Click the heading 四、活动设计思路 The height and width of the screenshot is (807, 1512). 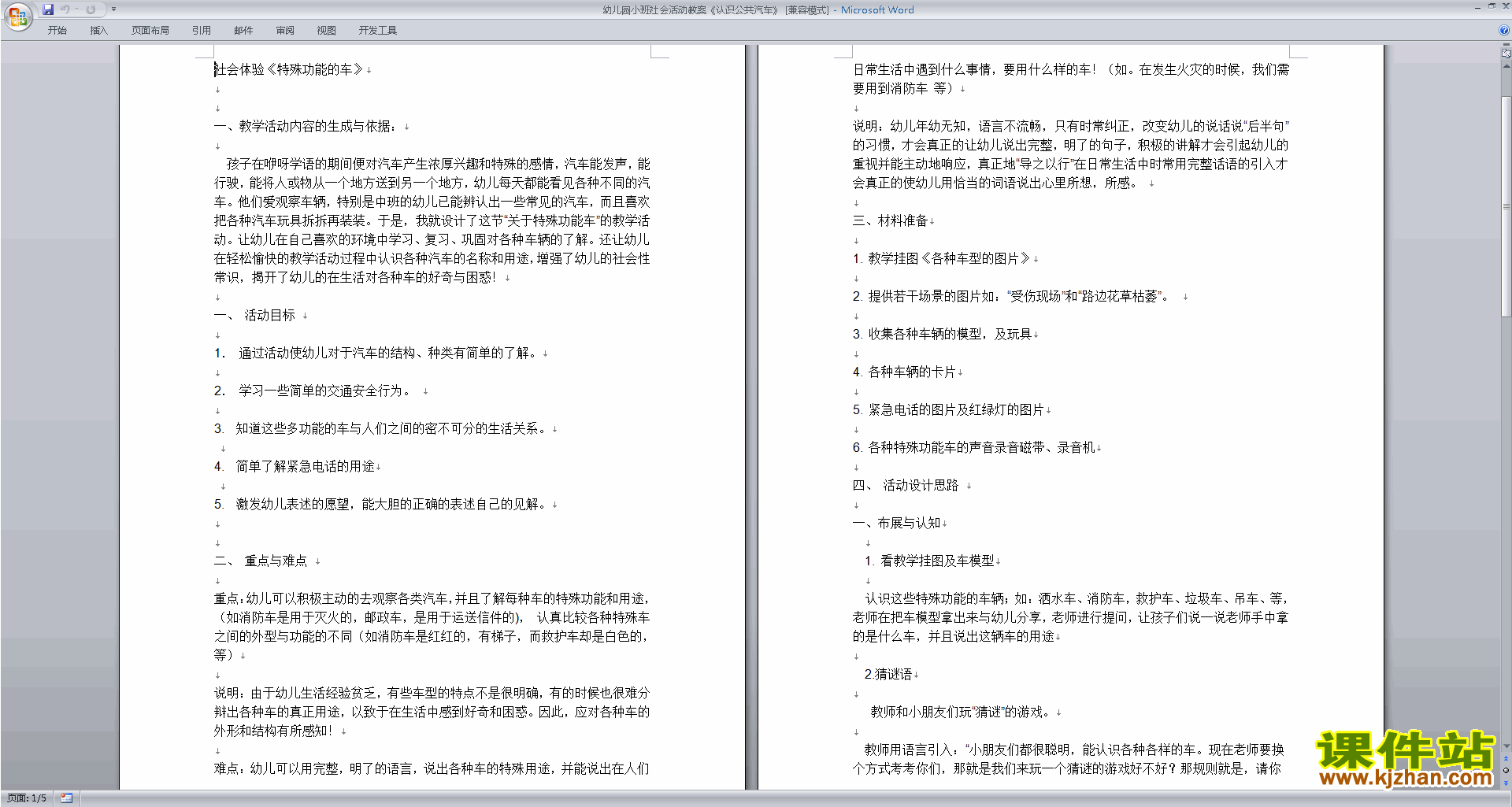coord(906,485)
